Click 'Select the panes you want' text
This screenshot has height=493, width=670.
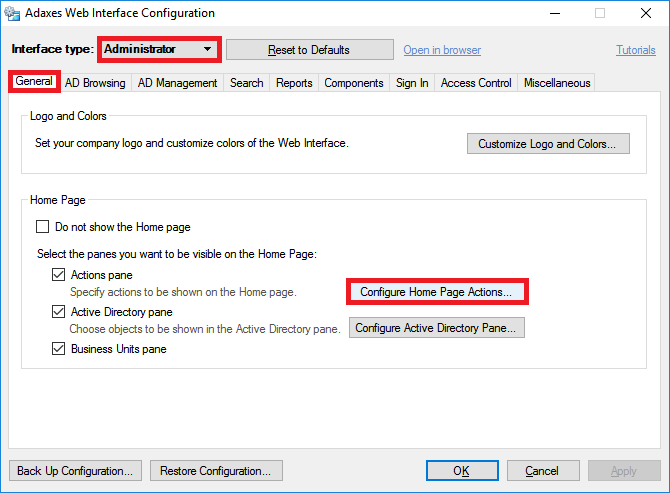pyautogui.click(x=177, y=254)
